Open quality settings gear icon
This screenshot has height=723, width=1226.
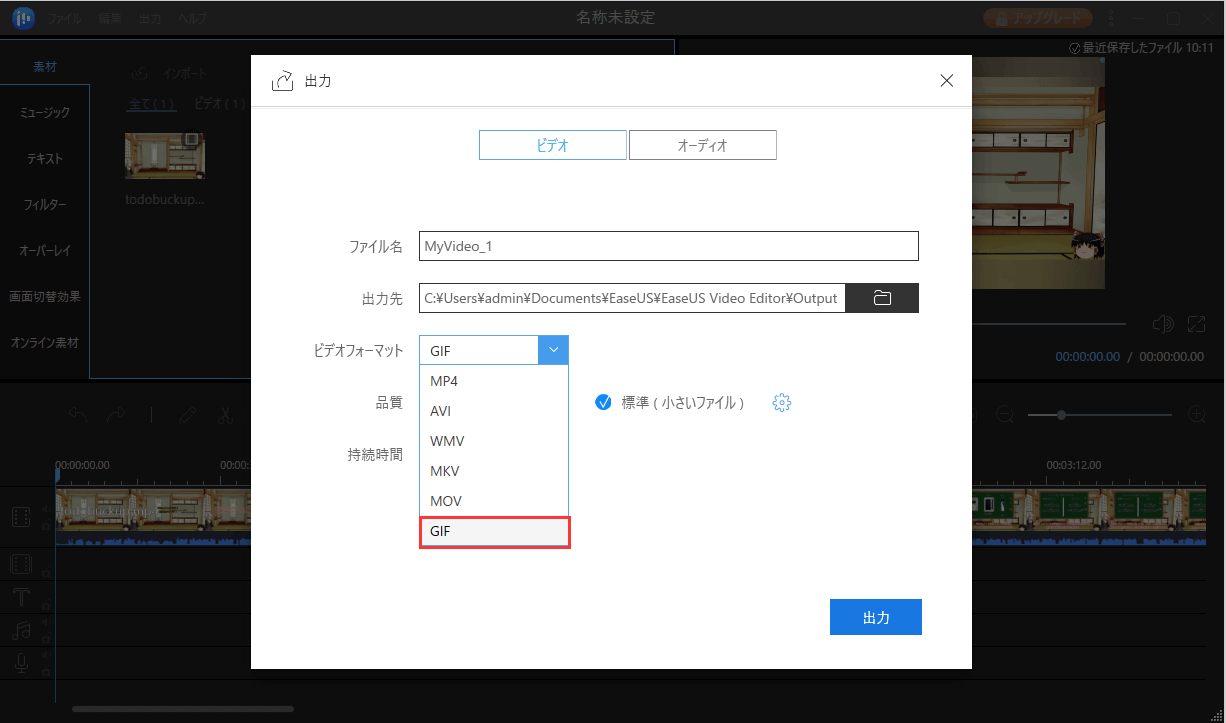coord(782,403)
